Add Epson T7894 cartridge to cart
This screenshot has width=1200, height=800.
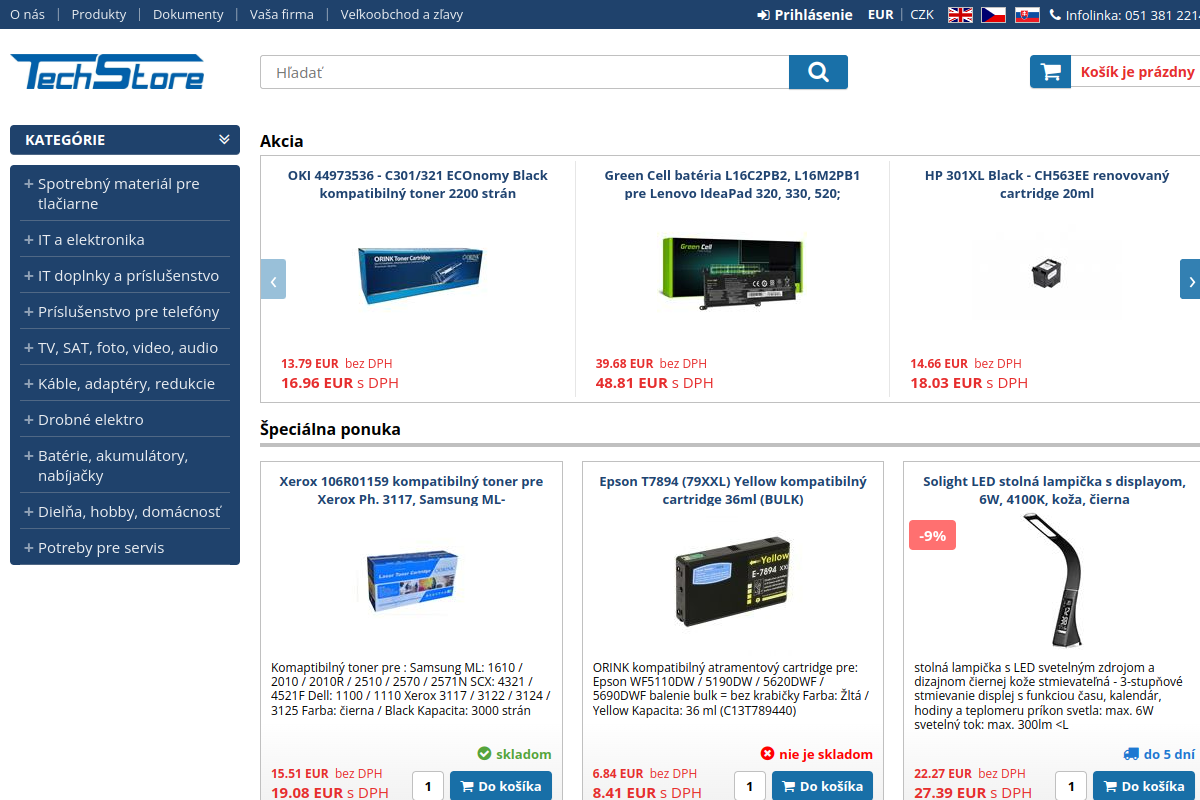point(822,787)
